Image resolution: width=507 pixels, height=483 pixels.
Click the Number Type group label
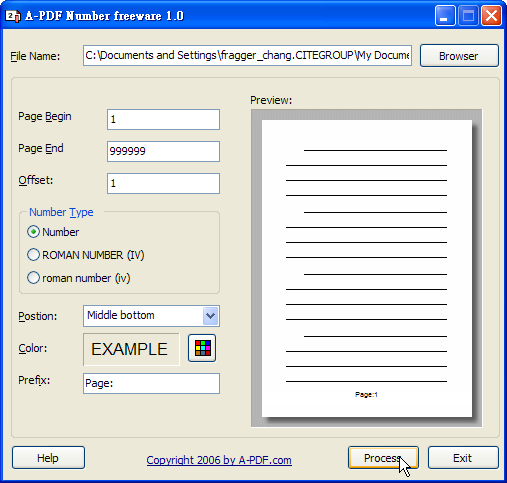[61, 212]
